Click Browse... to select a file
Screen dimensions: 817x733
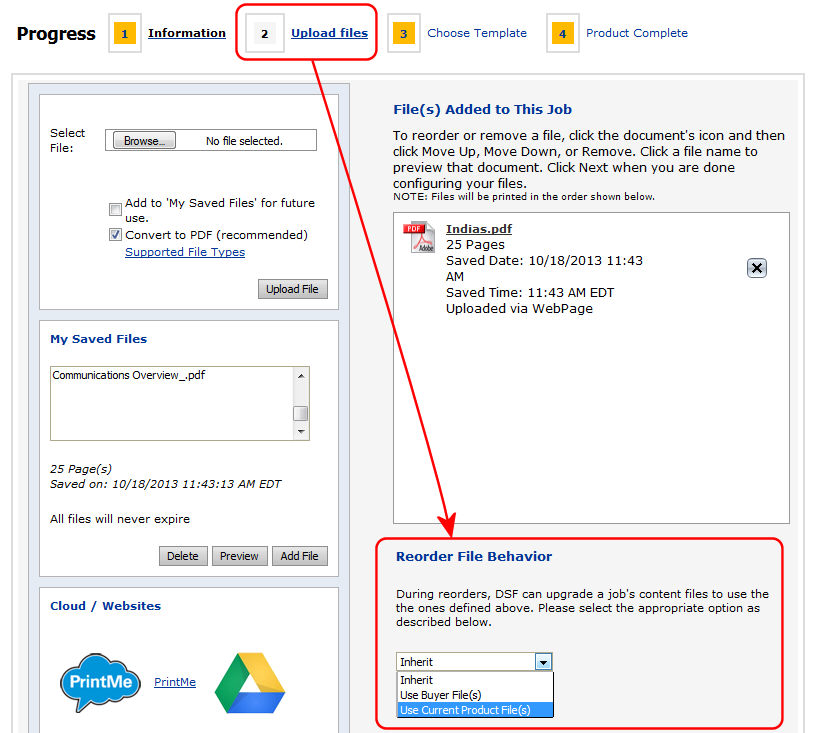tap(144, 141)
